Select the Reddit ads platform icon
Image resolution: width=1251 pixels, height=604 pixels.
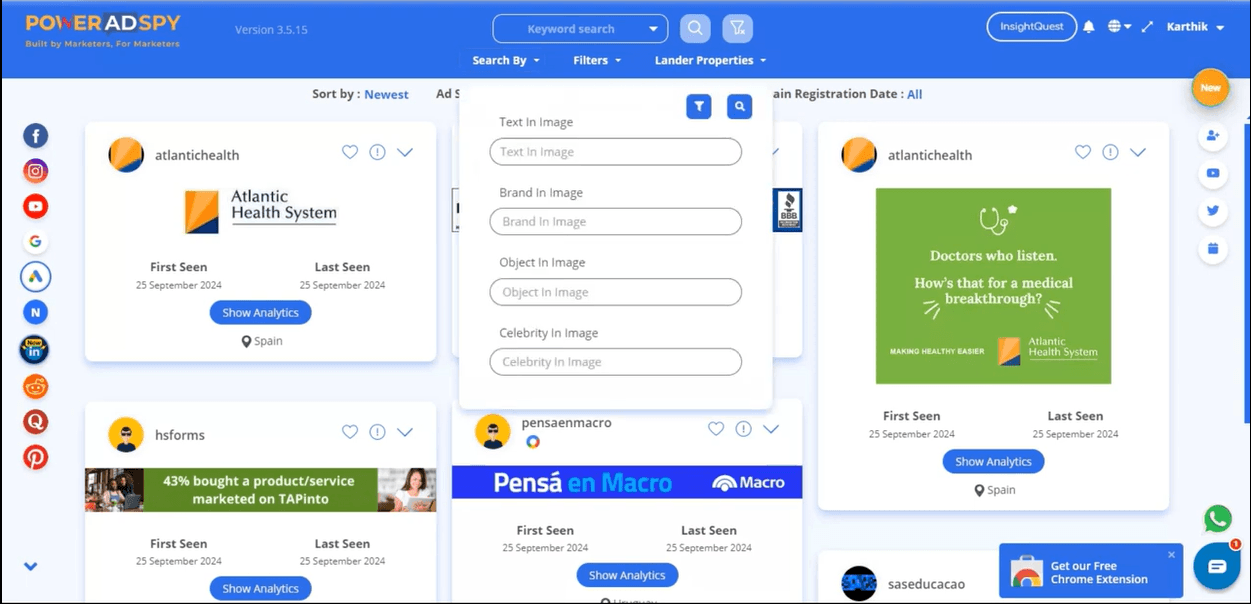36,386
